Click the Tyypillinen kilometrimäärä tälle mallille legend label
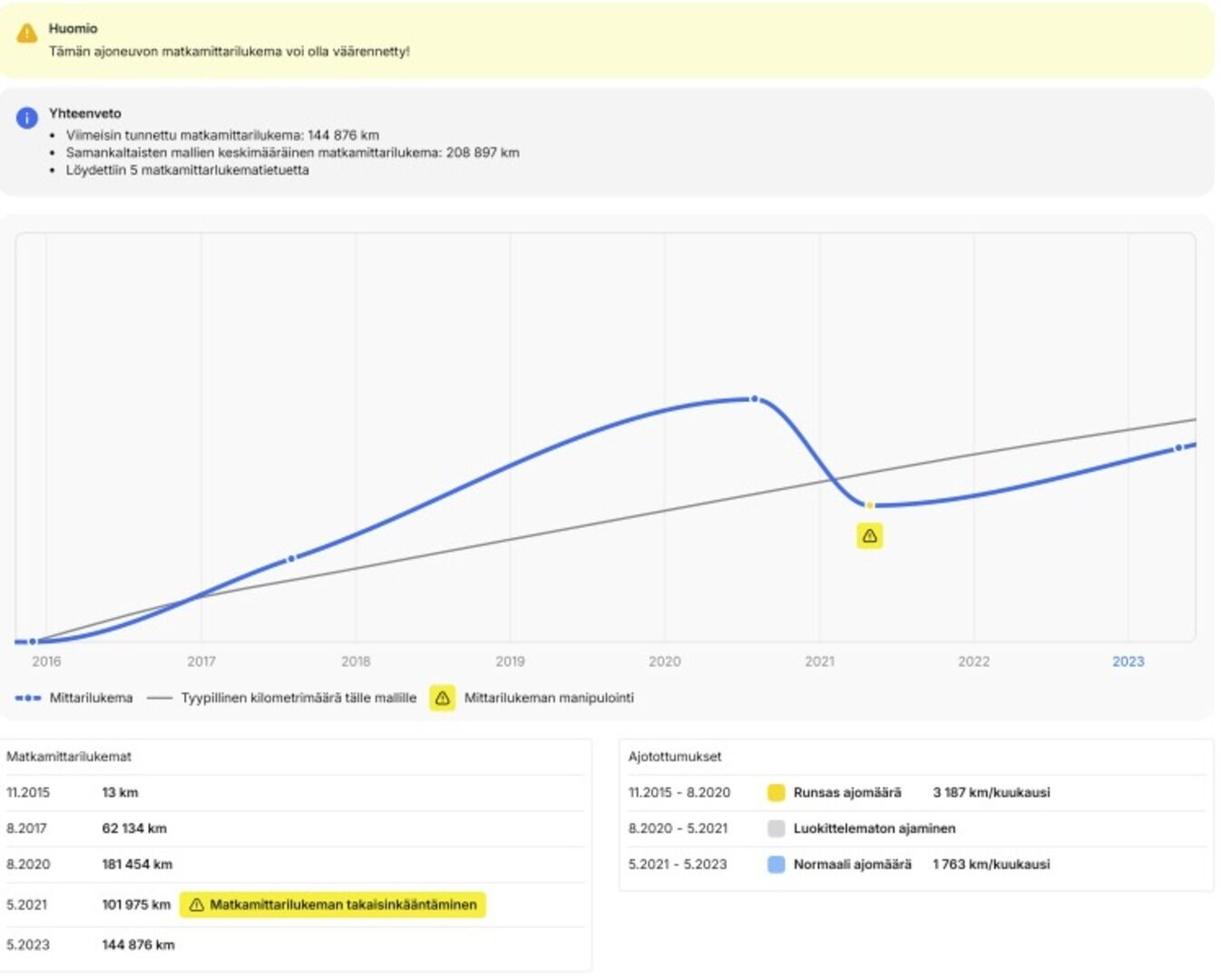Viewport: 1221px width, 980px height. [298, 698]
